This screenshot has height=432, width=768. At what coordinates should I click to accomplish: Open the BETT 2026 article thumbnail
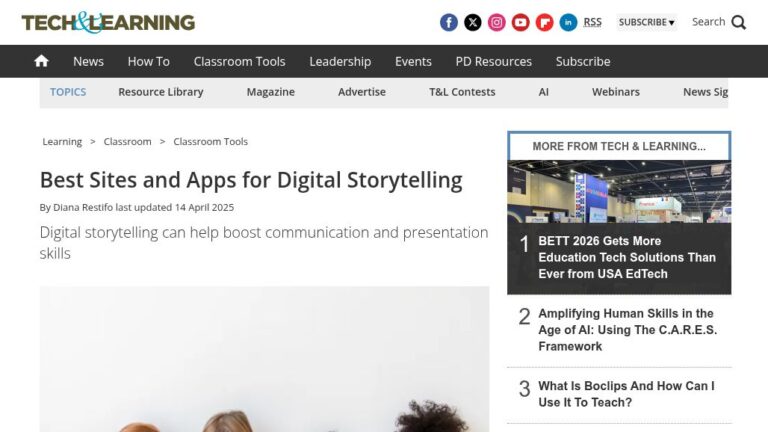[619, 191]
